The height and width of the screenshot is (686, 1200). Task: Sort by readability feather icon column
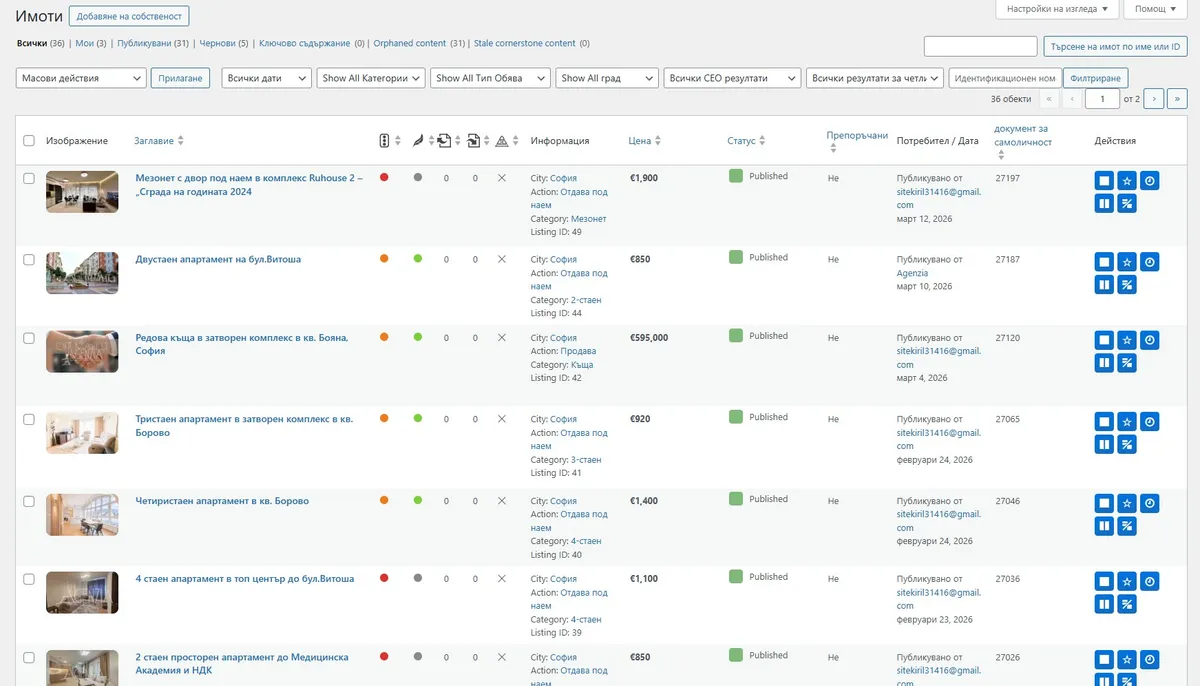(418, 141)
